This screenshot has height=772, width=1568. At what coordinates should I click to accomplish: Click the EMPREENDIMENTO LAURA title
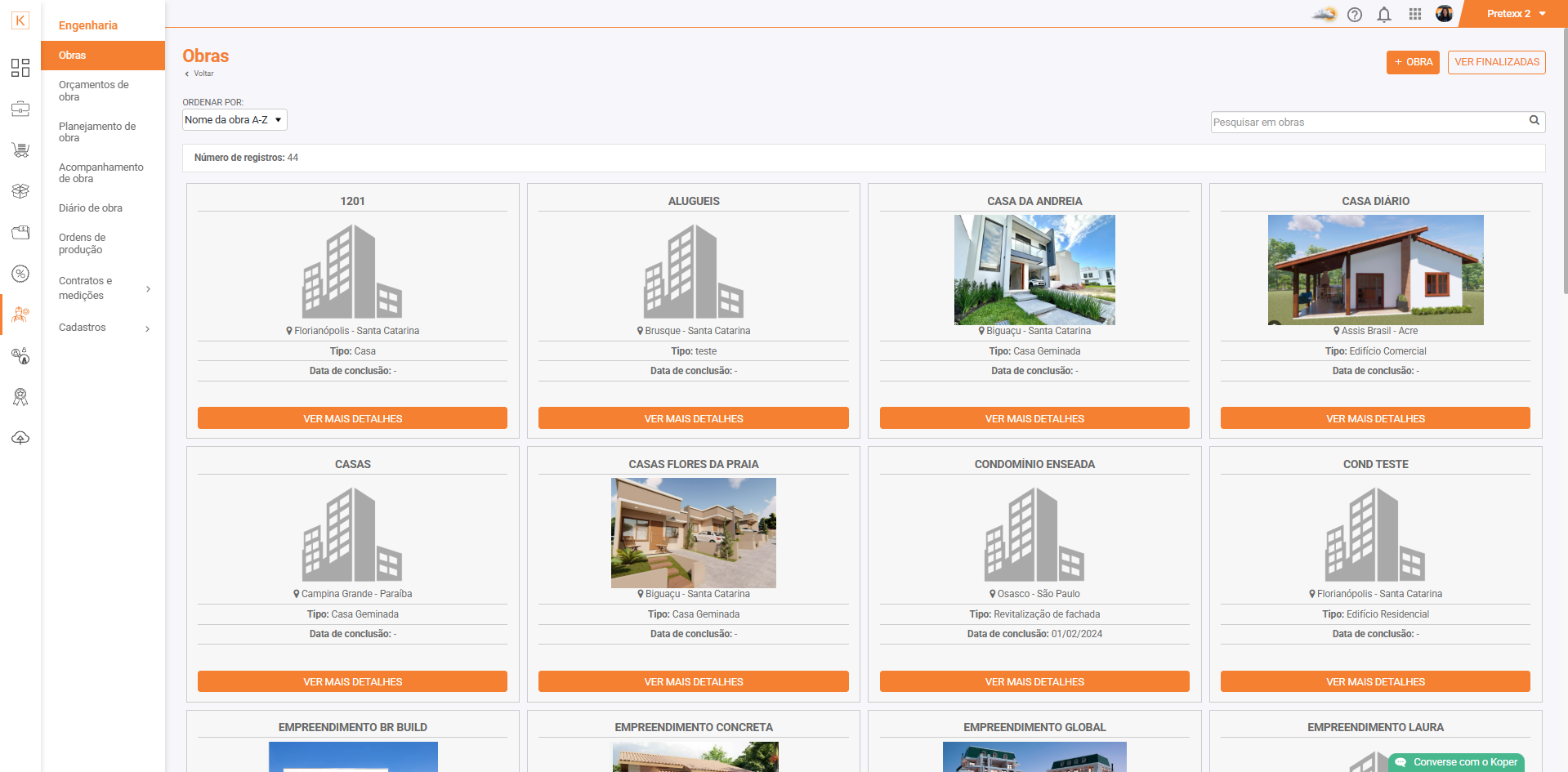coord(1375,727)
